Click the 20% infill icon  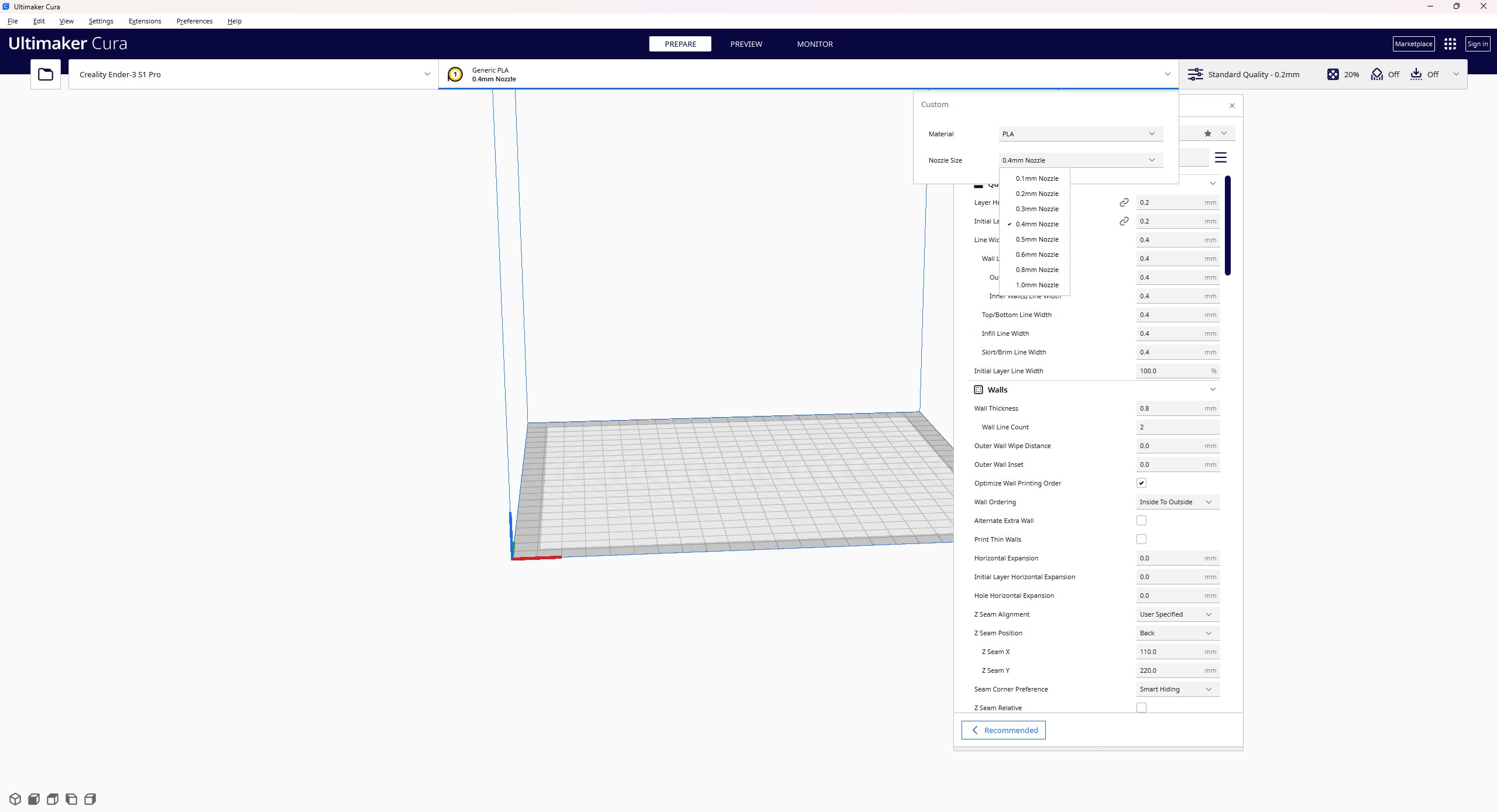[1333, 74]
